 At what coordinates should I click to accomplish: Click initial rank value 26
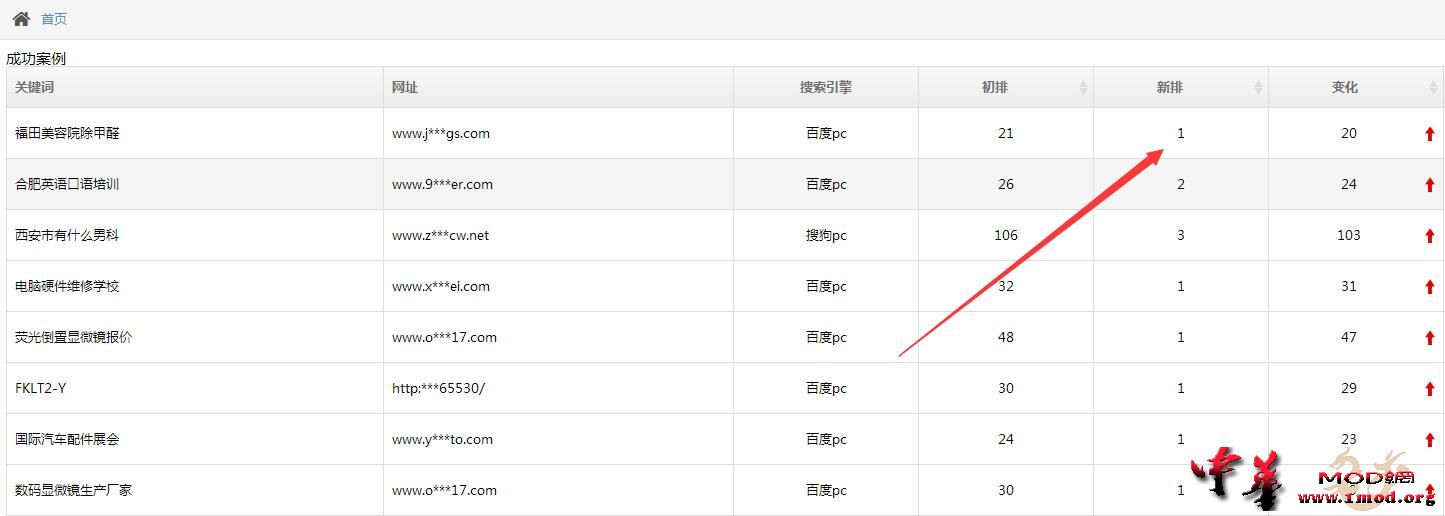1006,184
